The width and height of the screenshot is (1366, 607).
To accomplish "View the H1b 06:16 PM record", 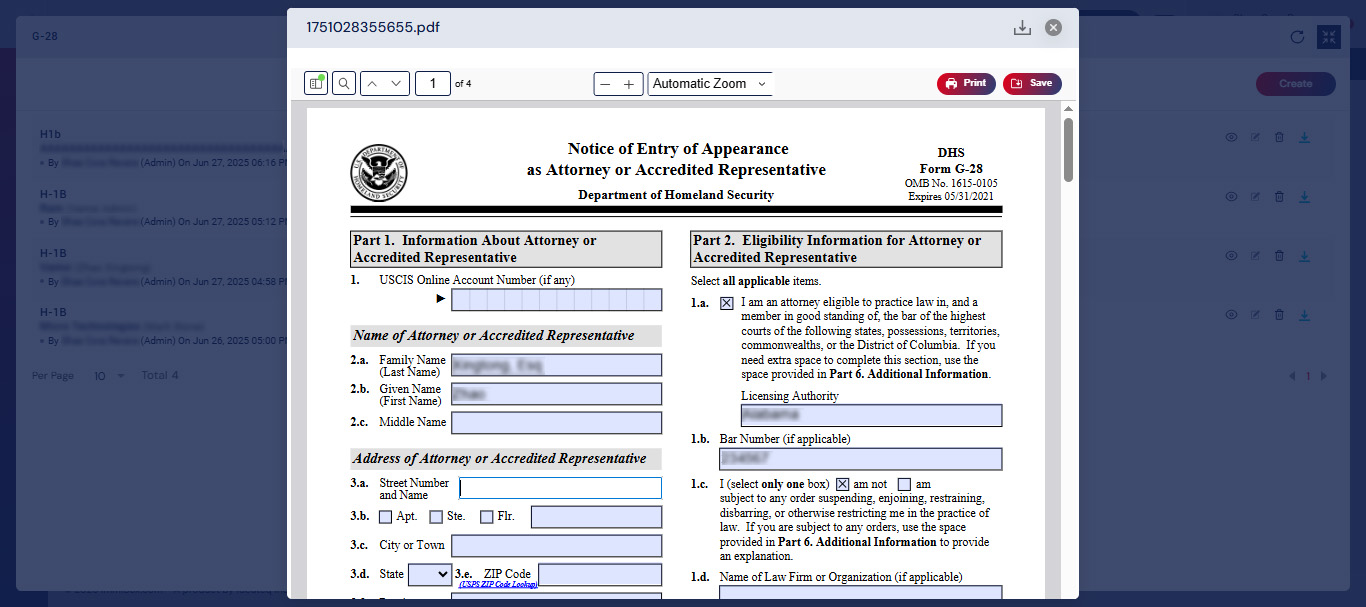I will click(x=1232, y=137).
